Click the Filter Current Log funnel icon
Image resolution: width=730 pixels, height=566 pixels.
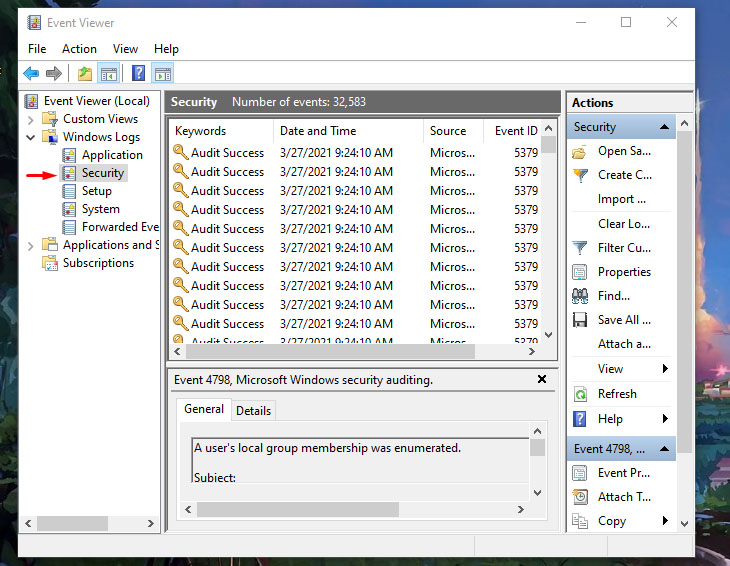click(580, 248)
